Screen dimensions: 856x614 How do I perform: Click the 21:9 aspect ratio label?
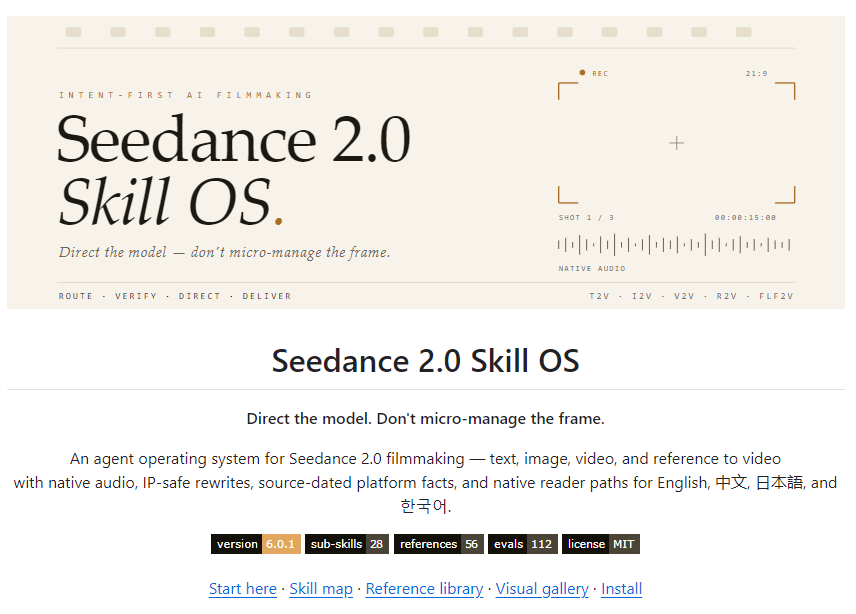pyautogui.click(x=757, y=73)
